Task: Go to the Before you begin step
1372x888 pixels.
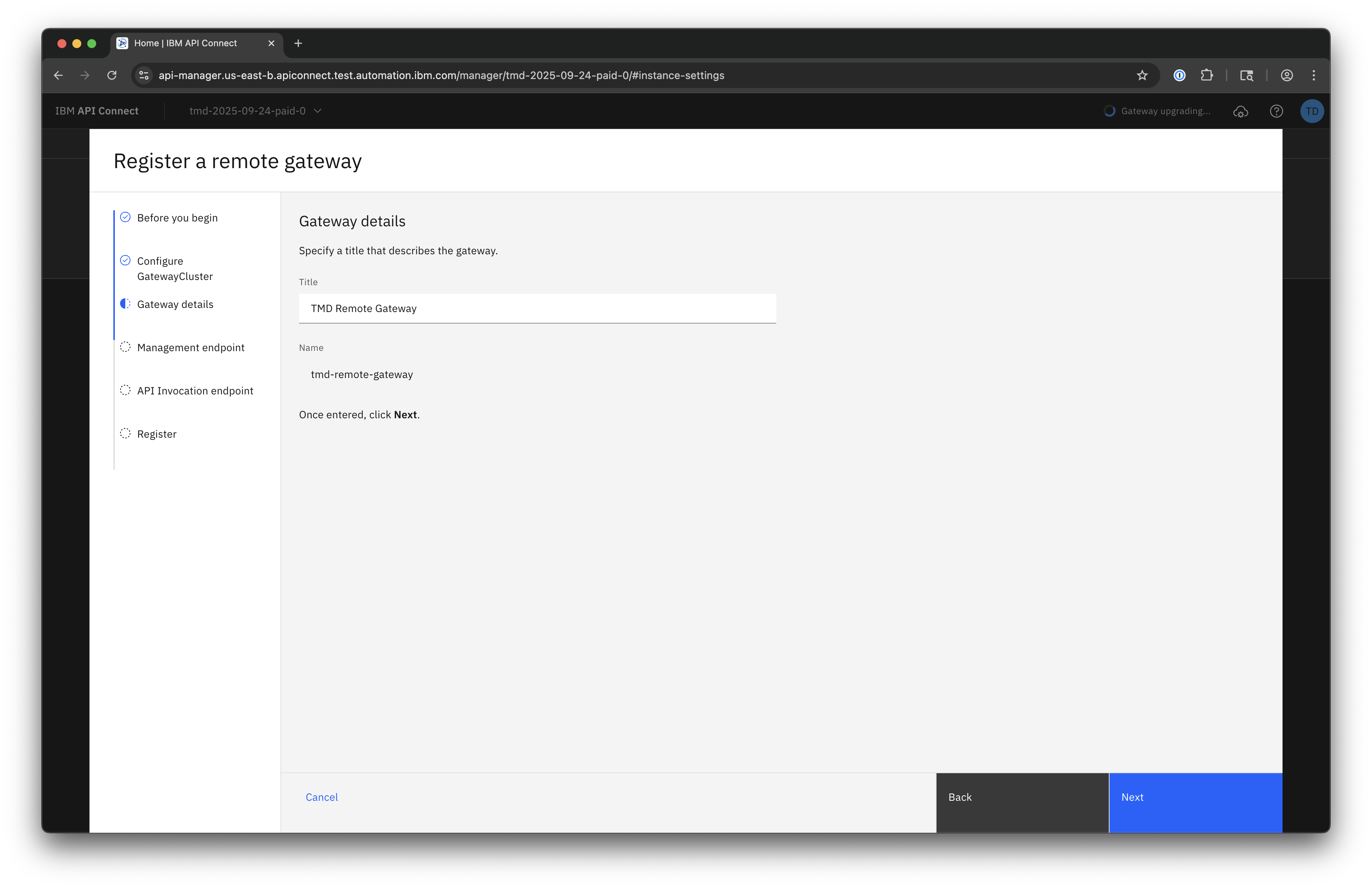Action: click(x=177, y=218)
